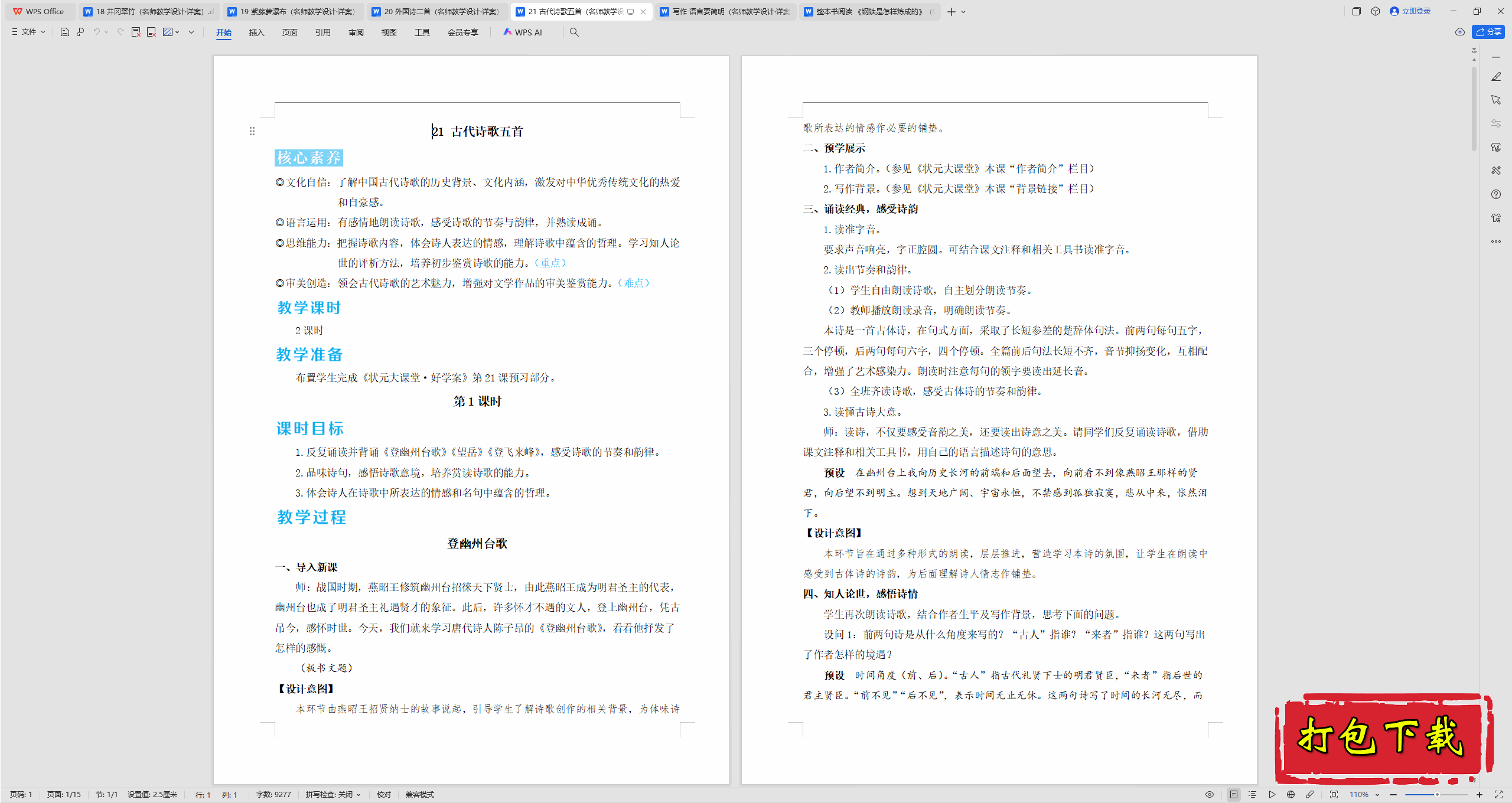Click the zoom slider handle
The image size is (1512, 803).
[1437, 795]
